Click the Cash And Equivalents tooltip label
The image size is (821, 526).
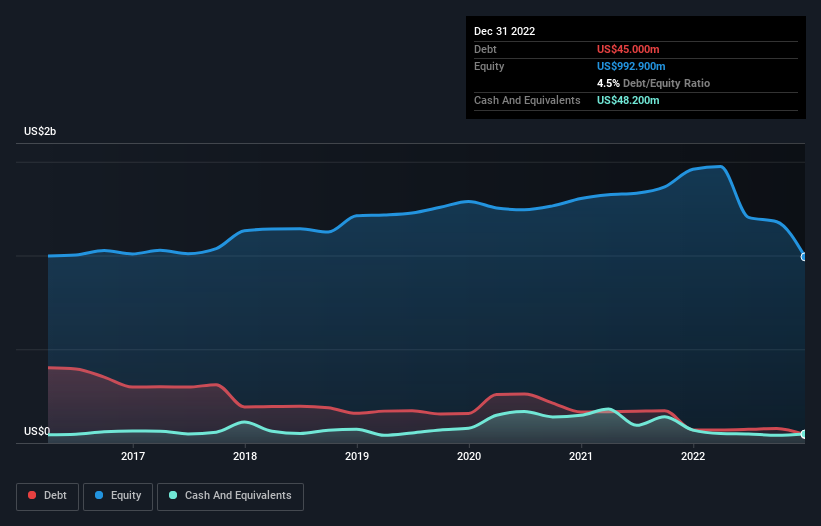coord(527,100)
